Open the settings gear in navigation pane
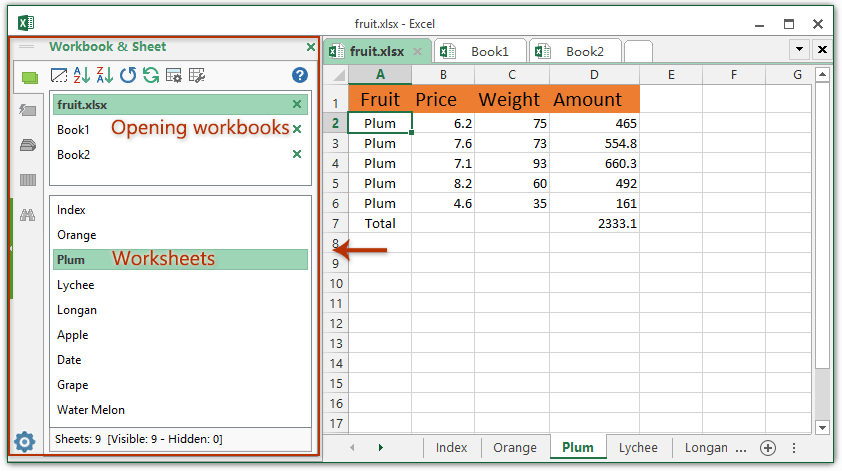The height and width of the screenshot is (472, 842). 24,441
